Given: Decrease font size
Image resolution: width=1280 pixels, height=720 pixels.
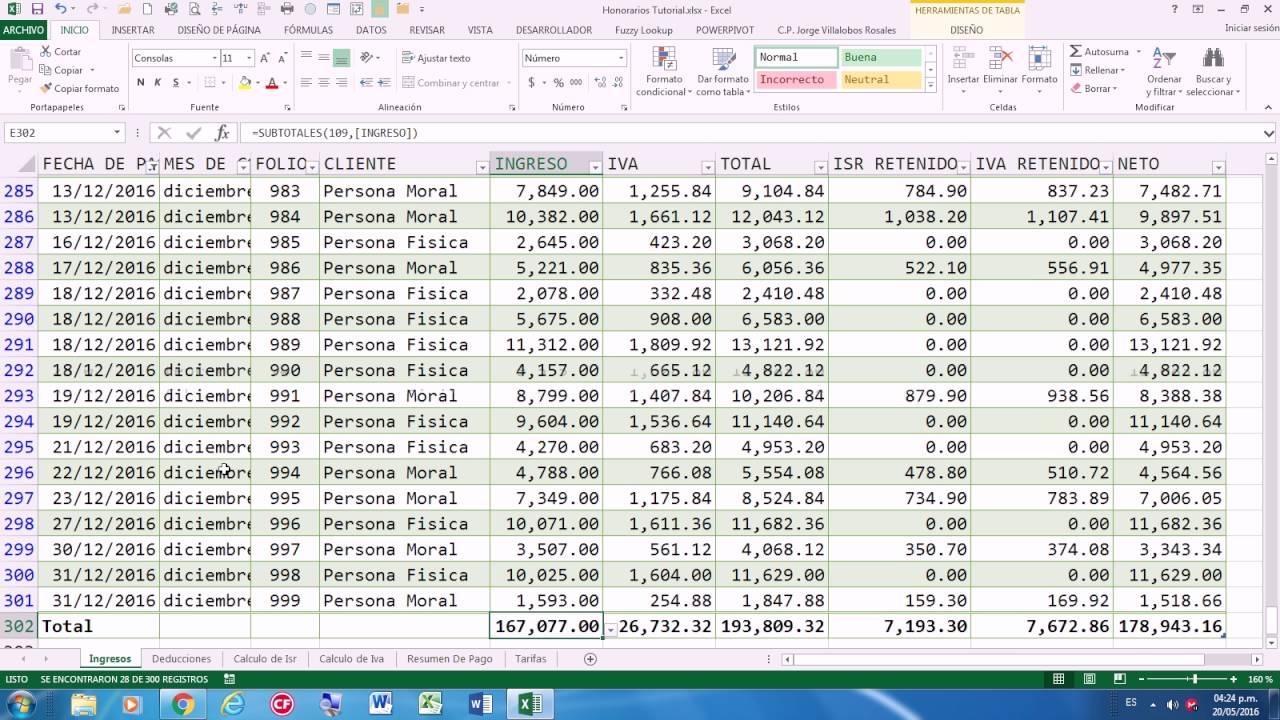Looking at the screenshot, I should click(281, 58).
